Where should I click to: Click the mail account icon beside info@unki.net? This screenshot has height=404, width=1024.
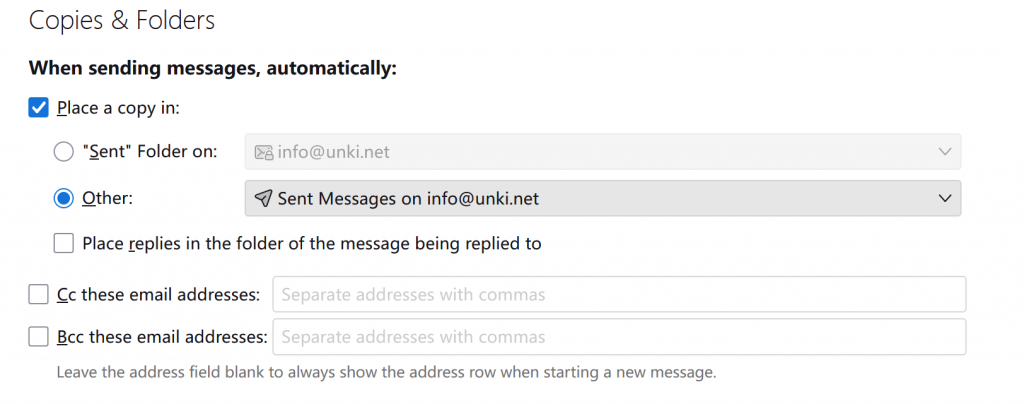pos(264,152)
